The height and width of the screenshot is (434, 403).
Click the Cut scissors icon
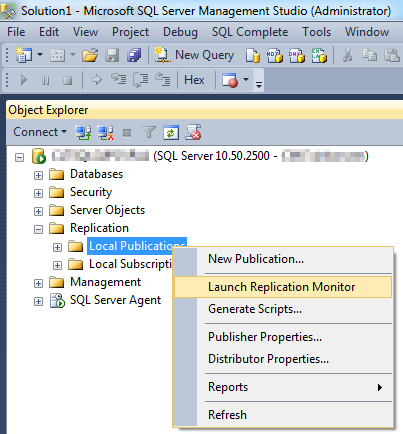click(347, 55)
